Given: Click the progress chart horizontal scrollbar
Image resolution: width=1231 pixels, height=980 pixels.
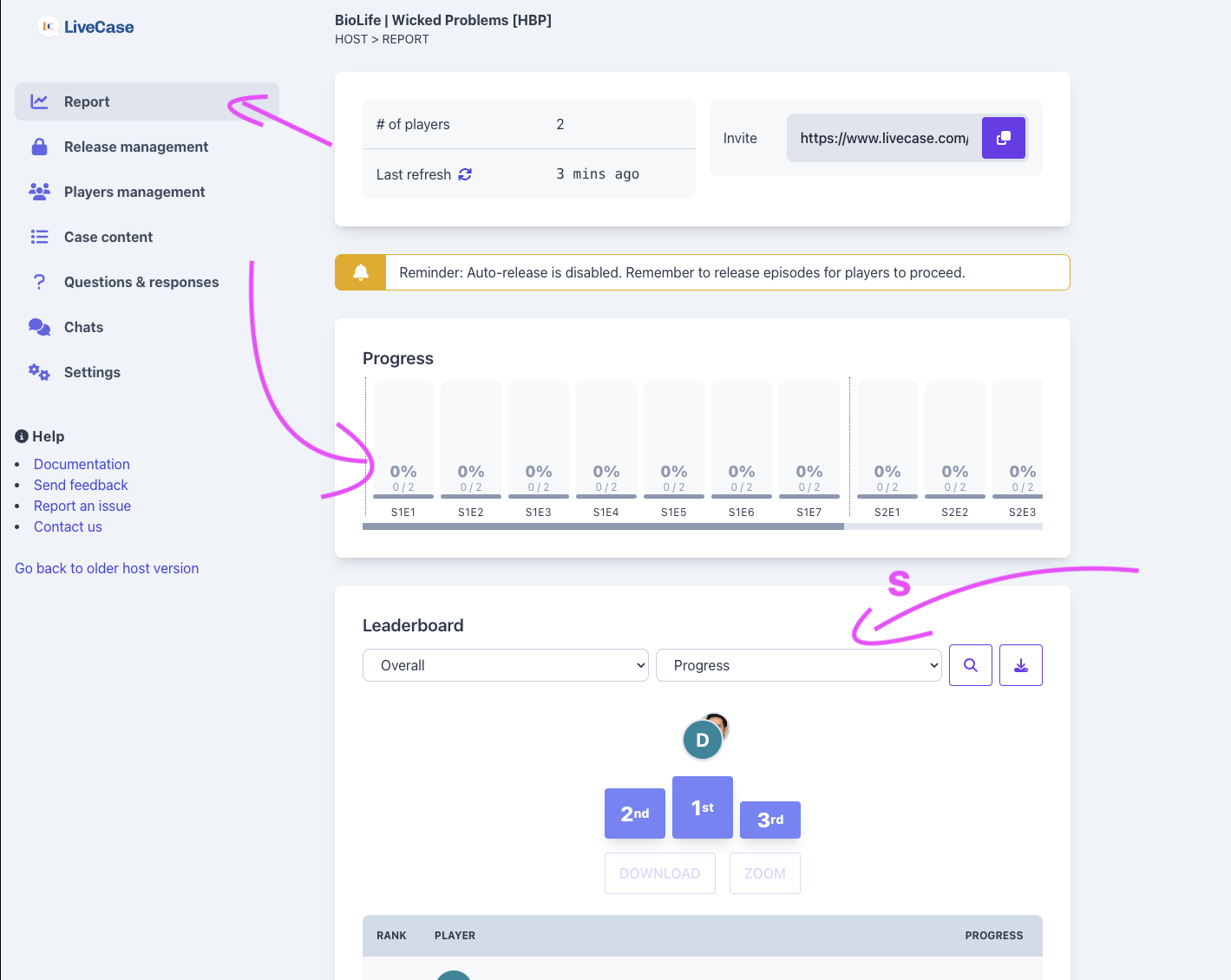Looking at the screenshot, I should coord(603,526).
